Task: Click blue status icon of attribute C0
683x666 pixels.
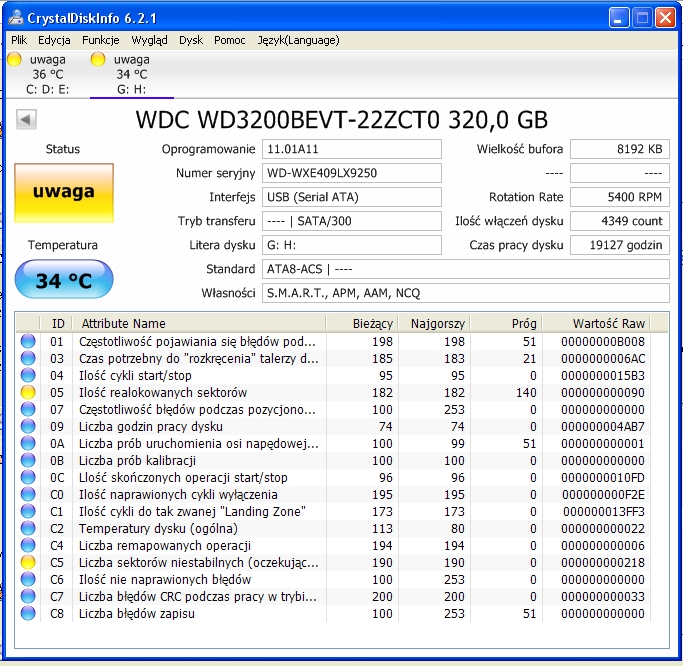Action: point(28,494)
